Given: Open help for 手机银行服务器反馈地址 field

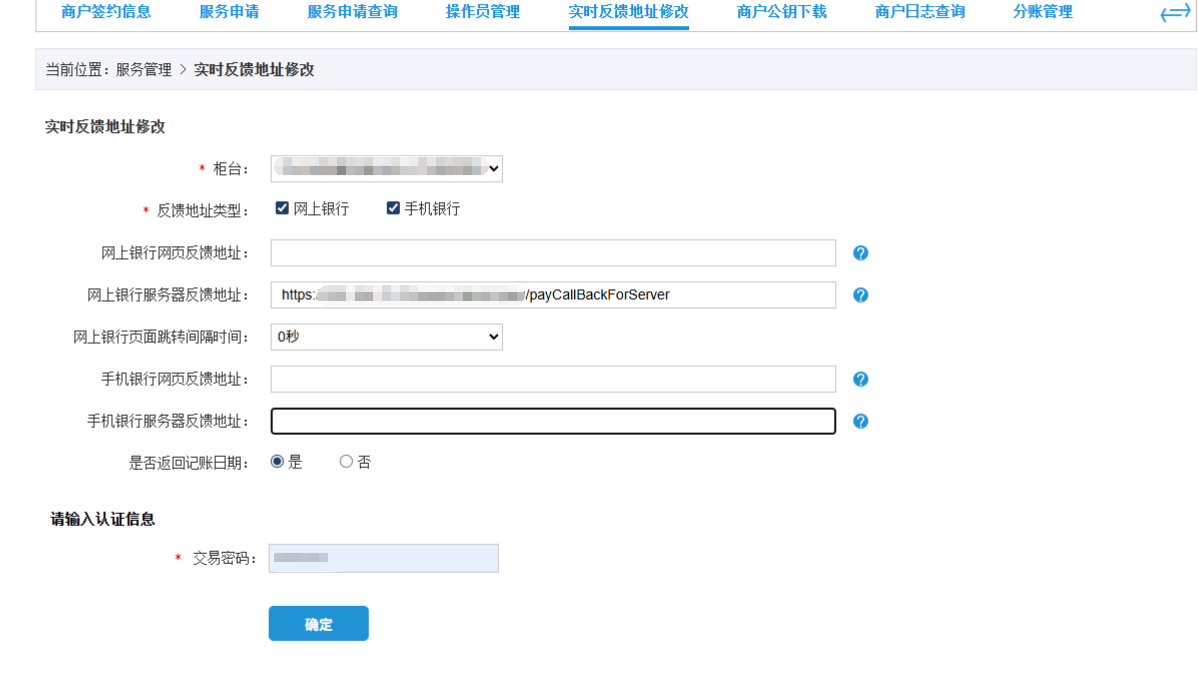Looking at the screenshot, I should pos(860,421).
